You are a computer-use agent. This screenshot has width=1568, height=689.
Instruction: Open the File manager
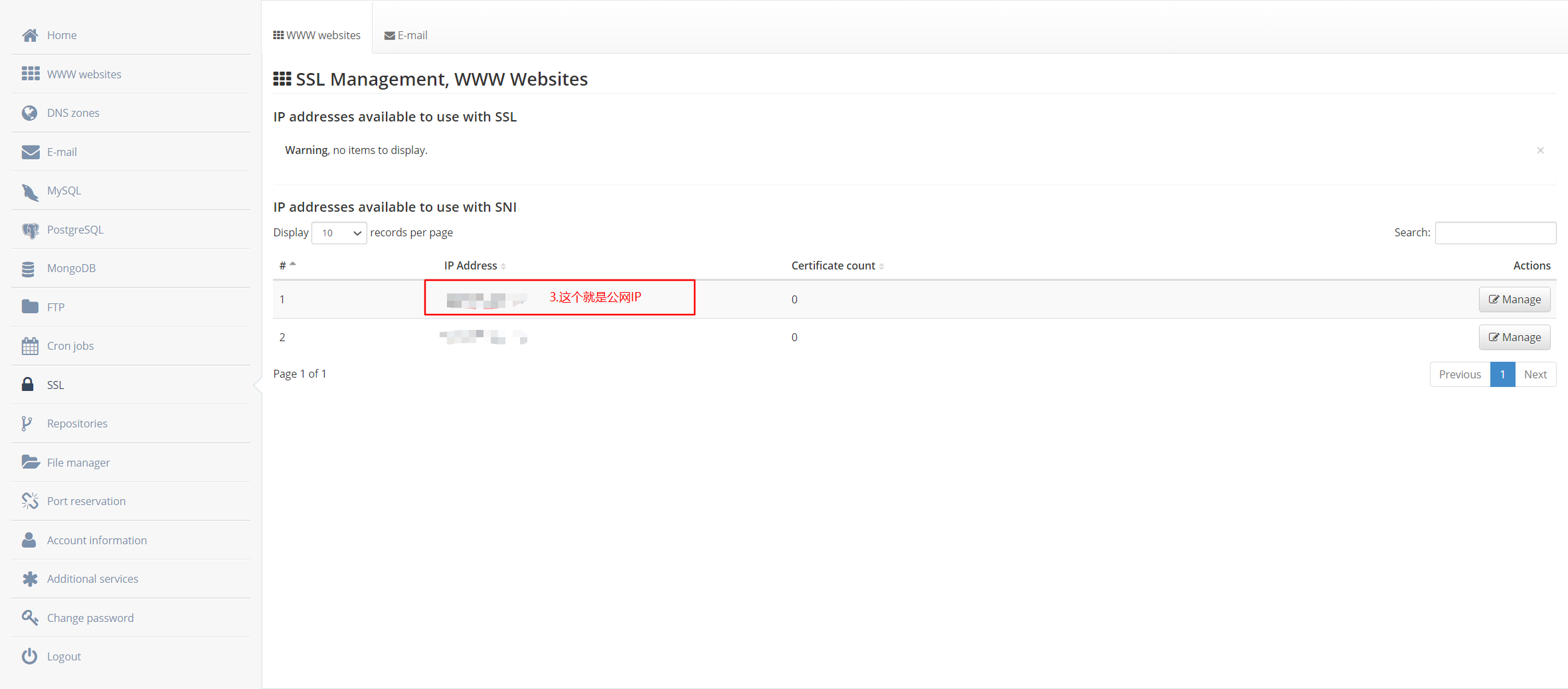78,462
